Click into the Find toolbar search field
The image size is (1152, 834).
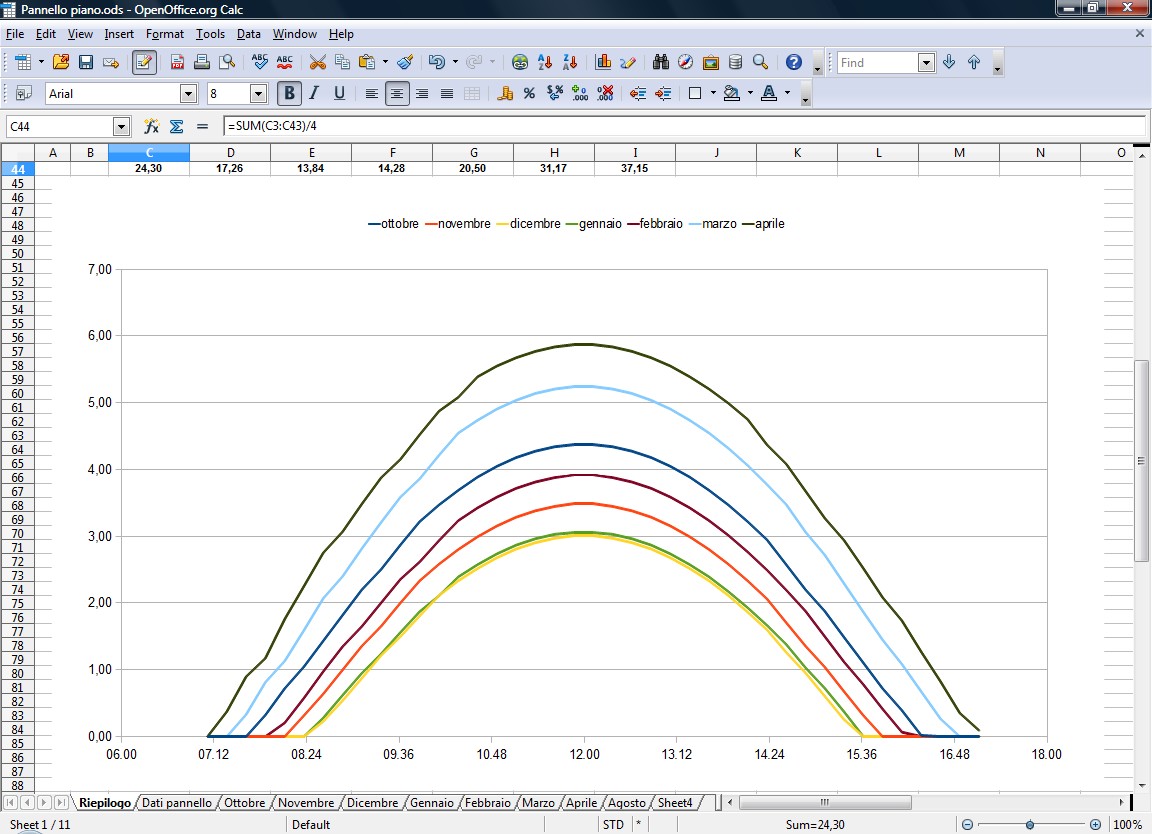pyautogui.click(x=877, y=62)
